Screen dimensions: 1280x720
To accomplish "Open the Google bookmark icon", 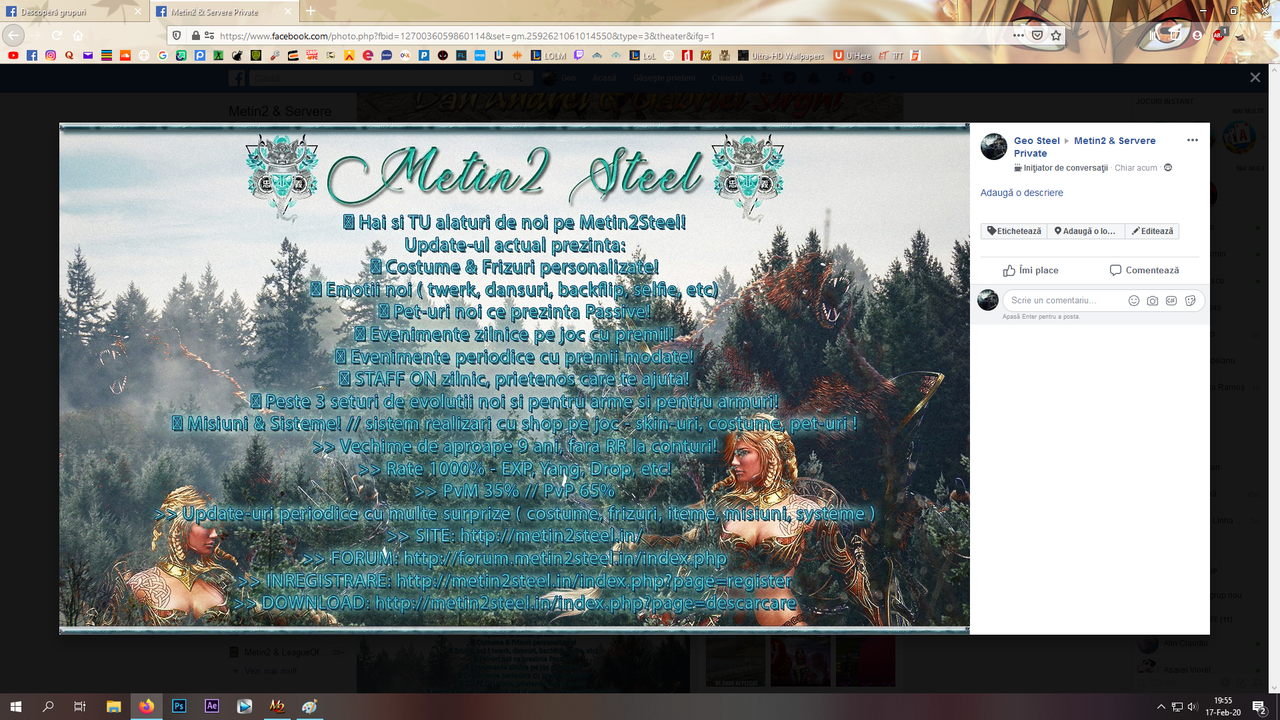I will tap(162, 55).
